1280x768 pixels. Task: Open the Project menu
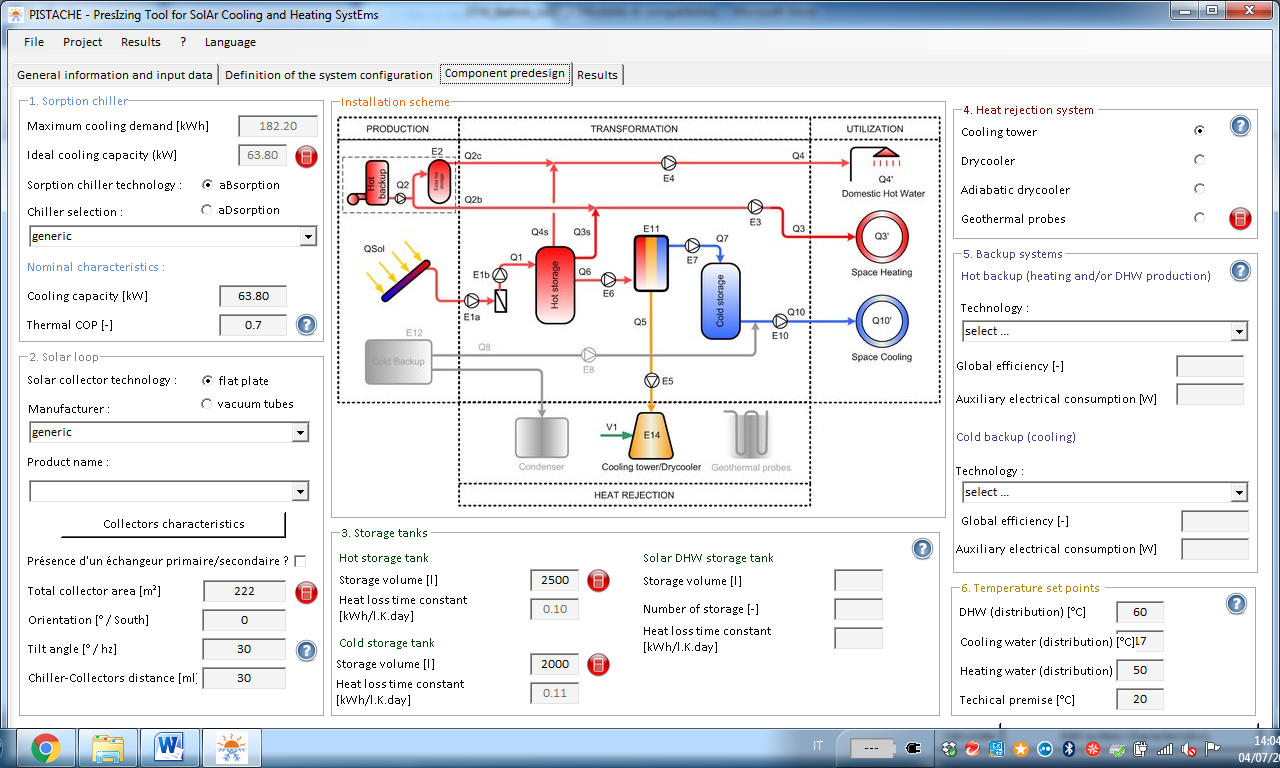(x=82, y=42)
